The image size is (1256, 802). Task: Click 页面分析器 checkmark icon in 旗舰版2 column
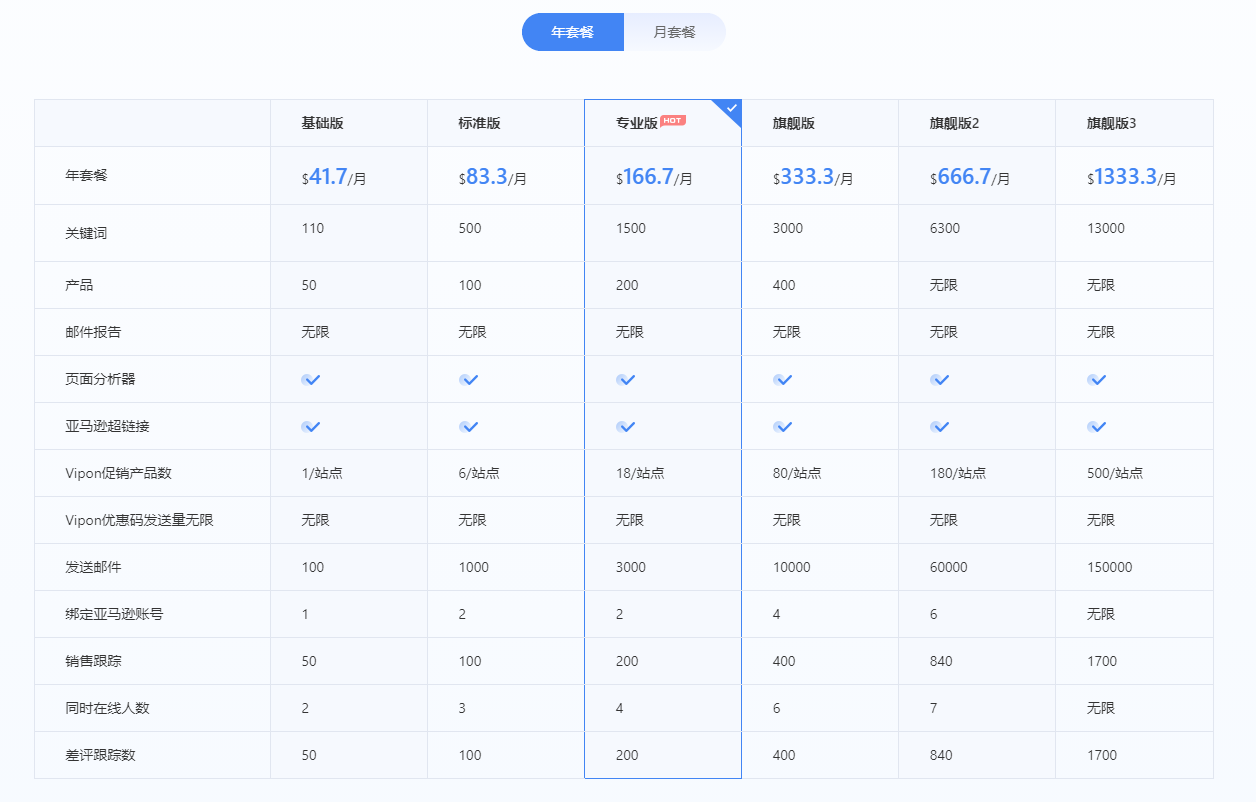click(940, 380)
